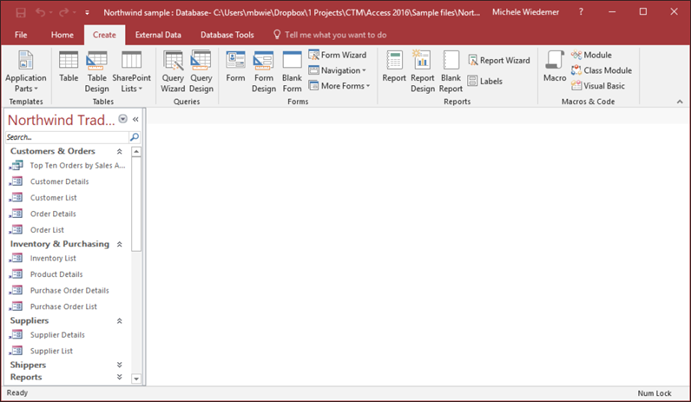Start the Form Wizard
The image size is (691, 402).
[338, 55]
